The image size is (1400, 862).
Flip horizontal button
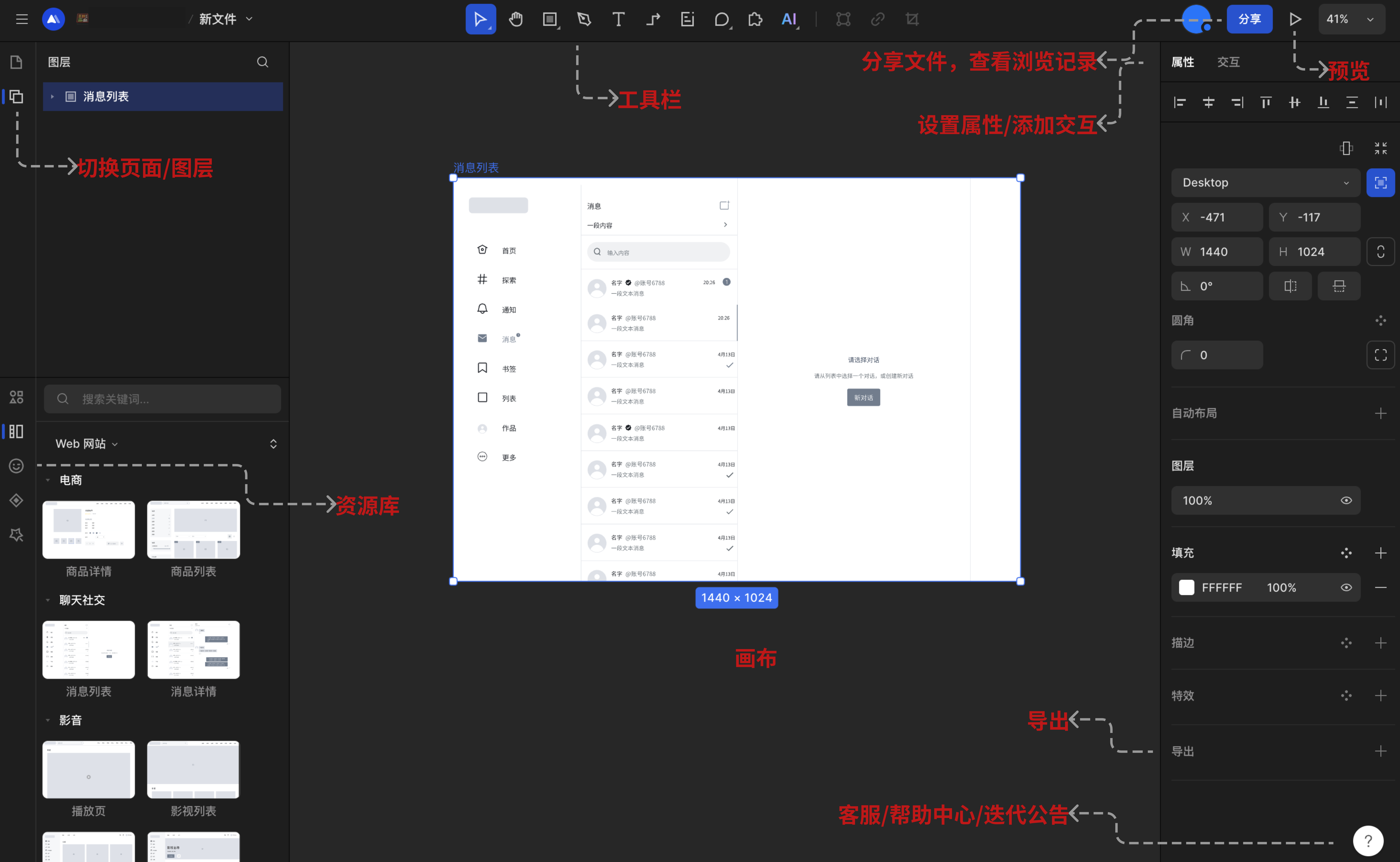pos(1291,286)
